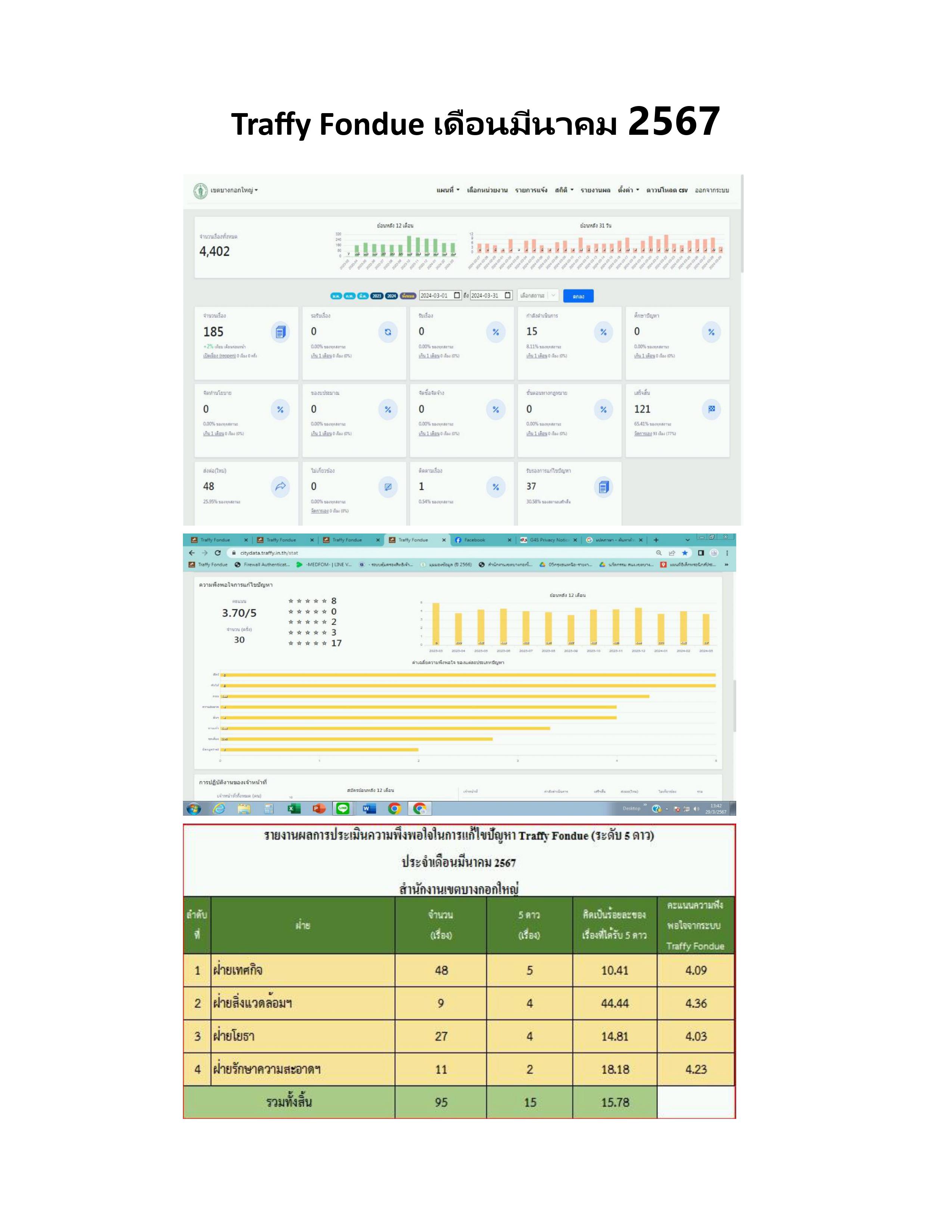The image size is (952, 1232).
Task: Expand the แผนที่ menu
Action: click(448, 190)
